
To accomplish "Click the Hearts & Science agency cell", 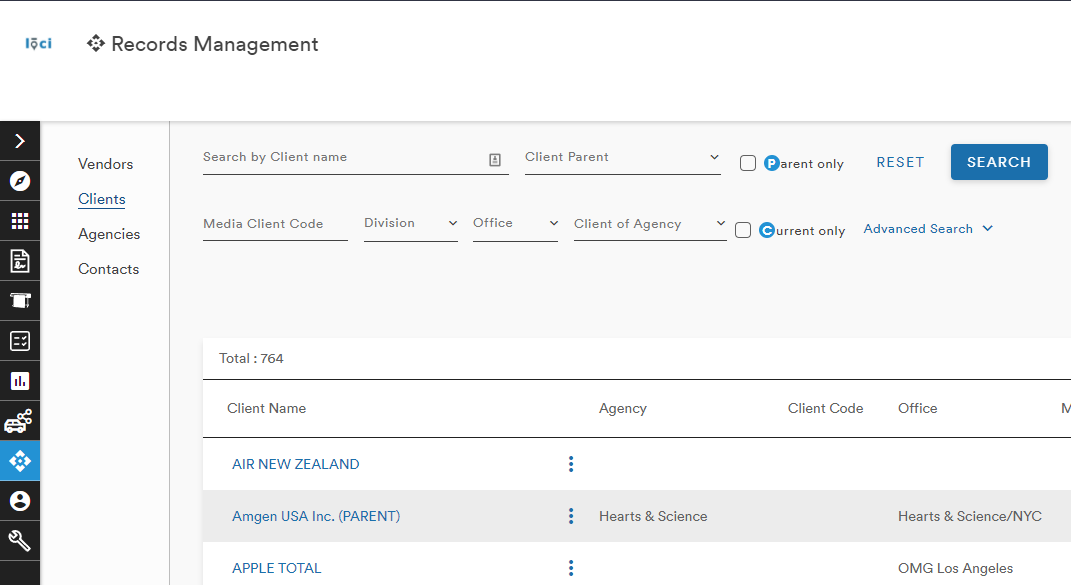I will point(653,516).
